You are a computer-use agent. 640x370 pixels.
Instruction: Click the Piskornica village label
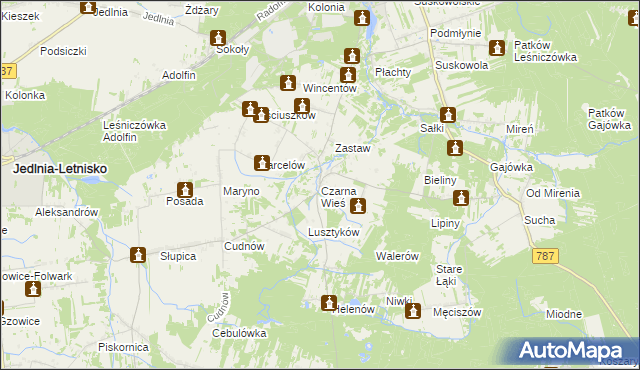(123, 347)
